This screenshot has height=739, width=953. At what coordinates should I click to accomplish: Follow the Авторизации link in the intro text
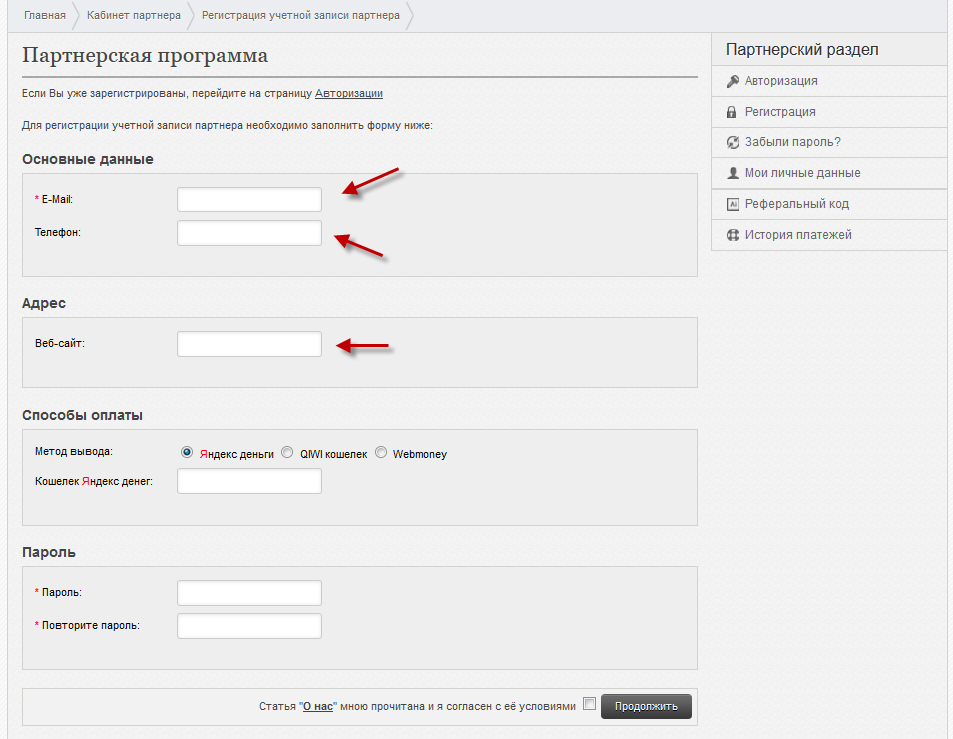point(349,94)
